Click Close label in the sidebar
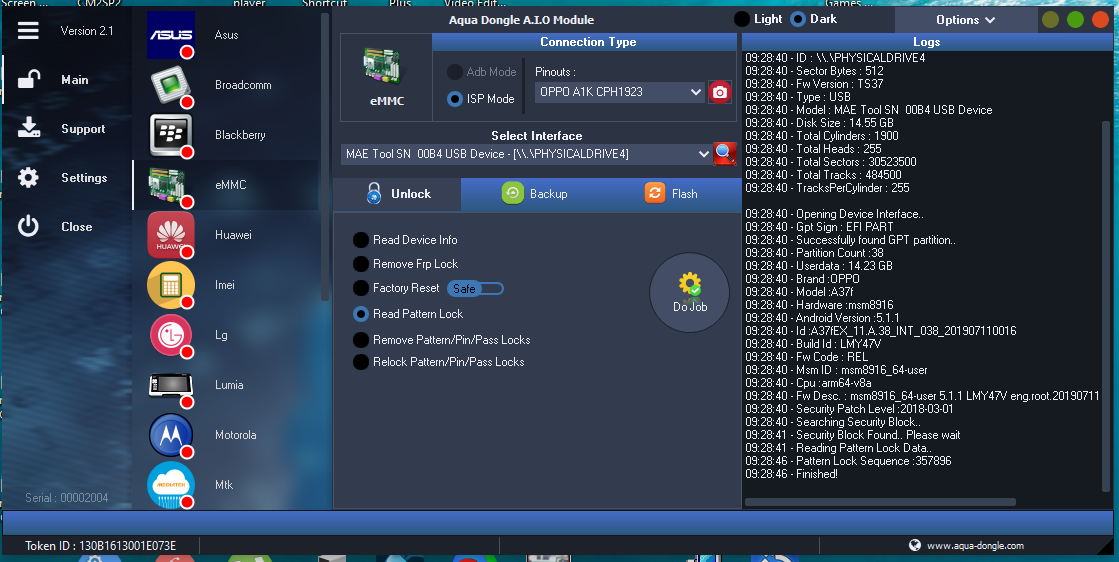 (x=76, y=227)
